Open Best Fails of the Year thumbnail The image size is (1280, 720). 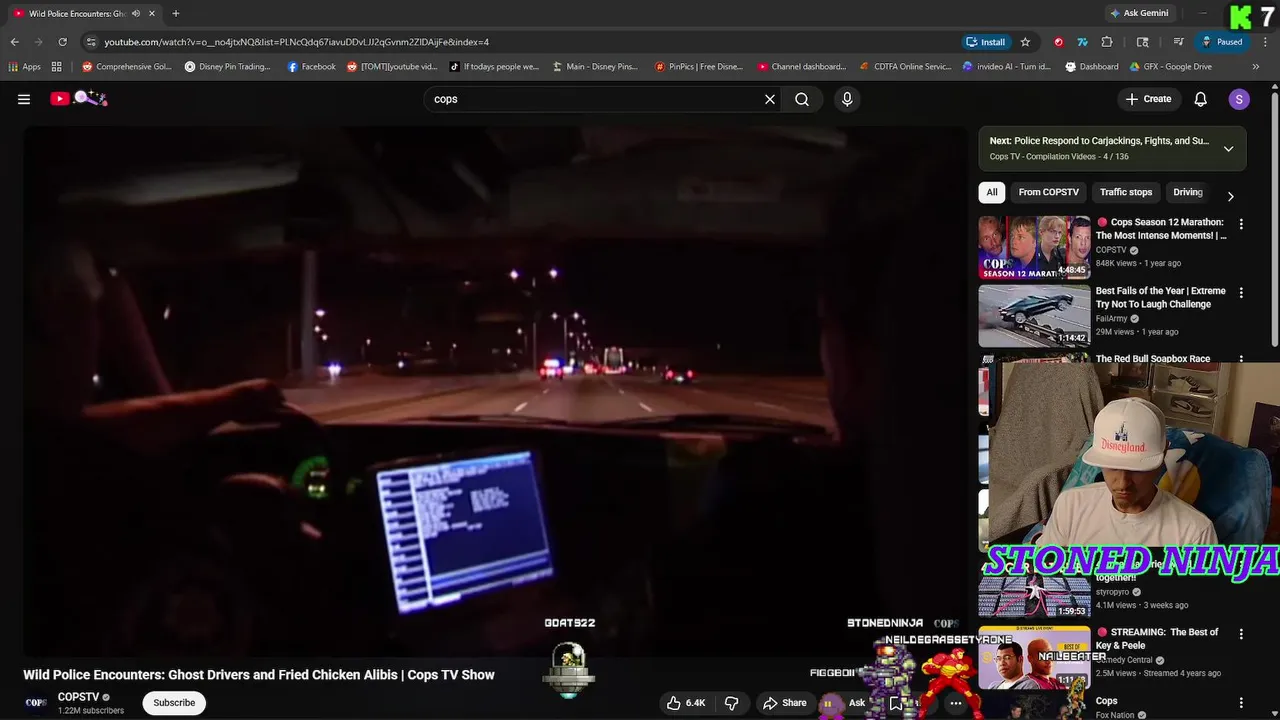click(x=1034, y=315)
